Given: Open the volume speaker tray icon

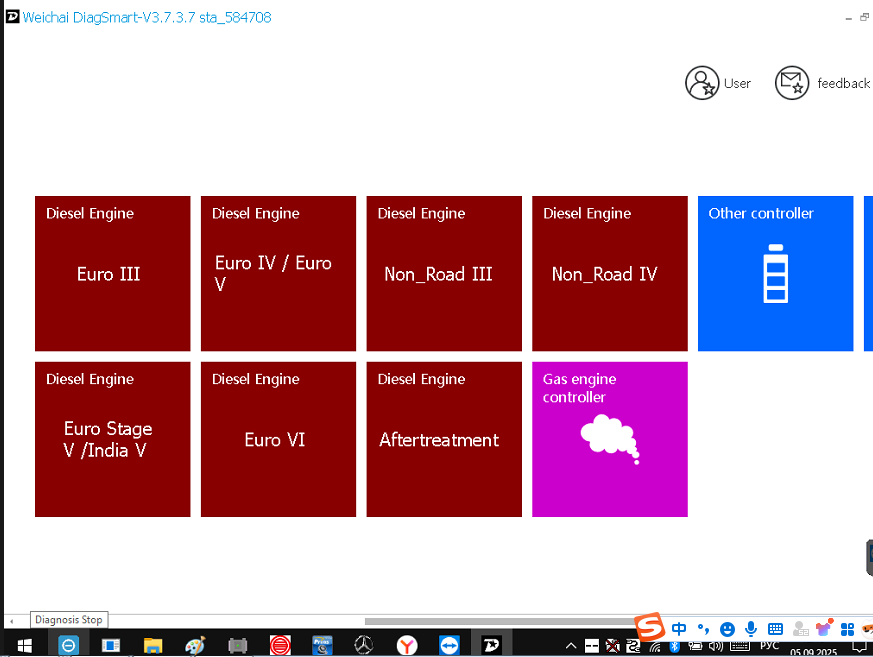Looking at the screenshot, I should (715, 646).
